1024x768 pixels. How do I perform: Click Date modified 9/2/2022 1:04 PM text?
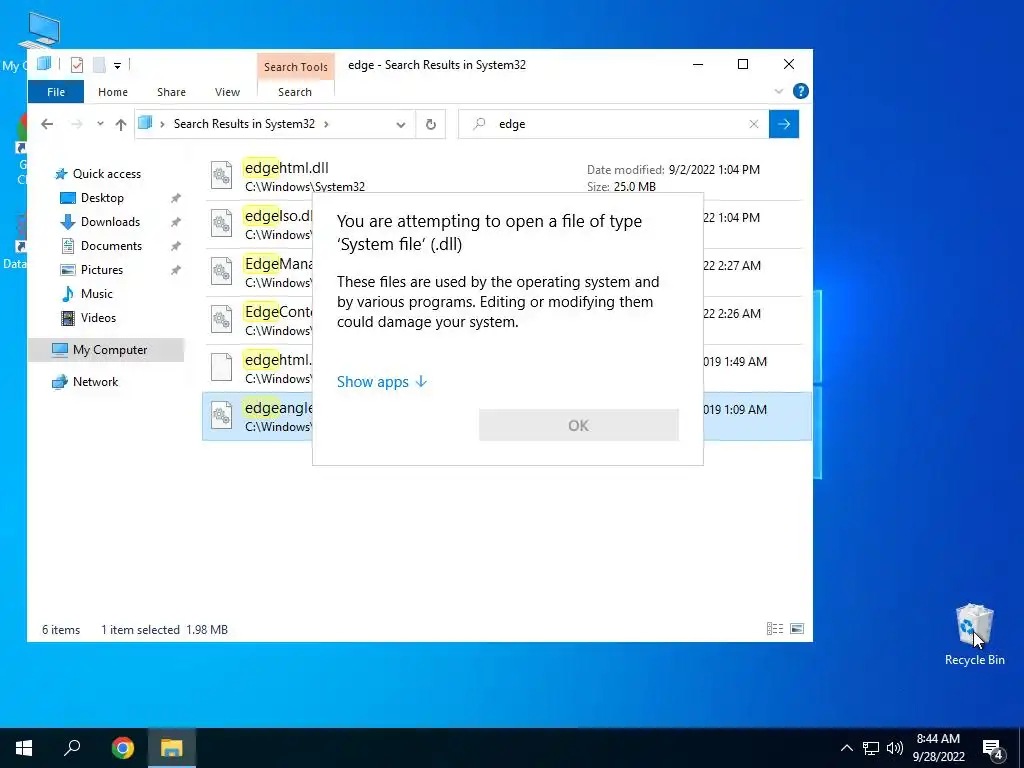[673, 170]
